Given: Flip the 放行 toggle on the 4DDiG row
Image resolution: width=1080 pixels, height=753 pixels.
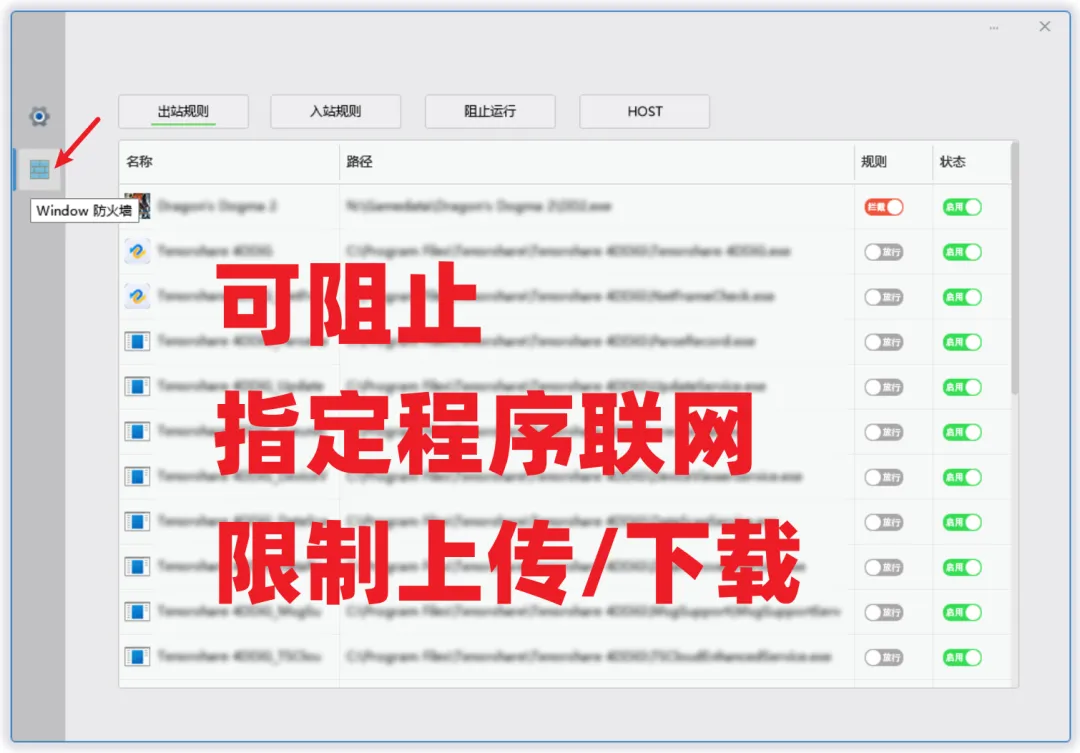Looking at the screenshot, I should coord(882,252).
